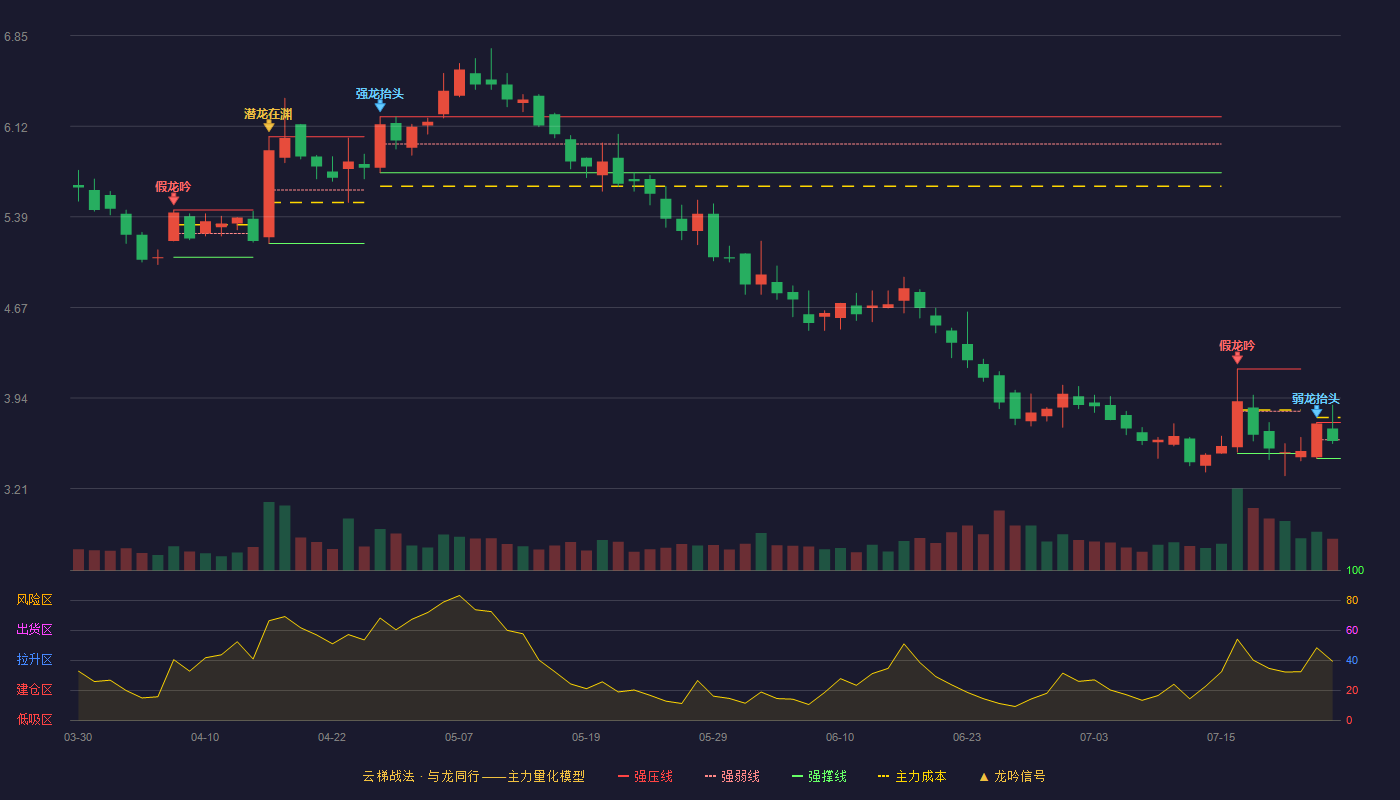Toggle the 强弱线 legend series
This screenshot has height=800, width=1400.
click(732, 776)
